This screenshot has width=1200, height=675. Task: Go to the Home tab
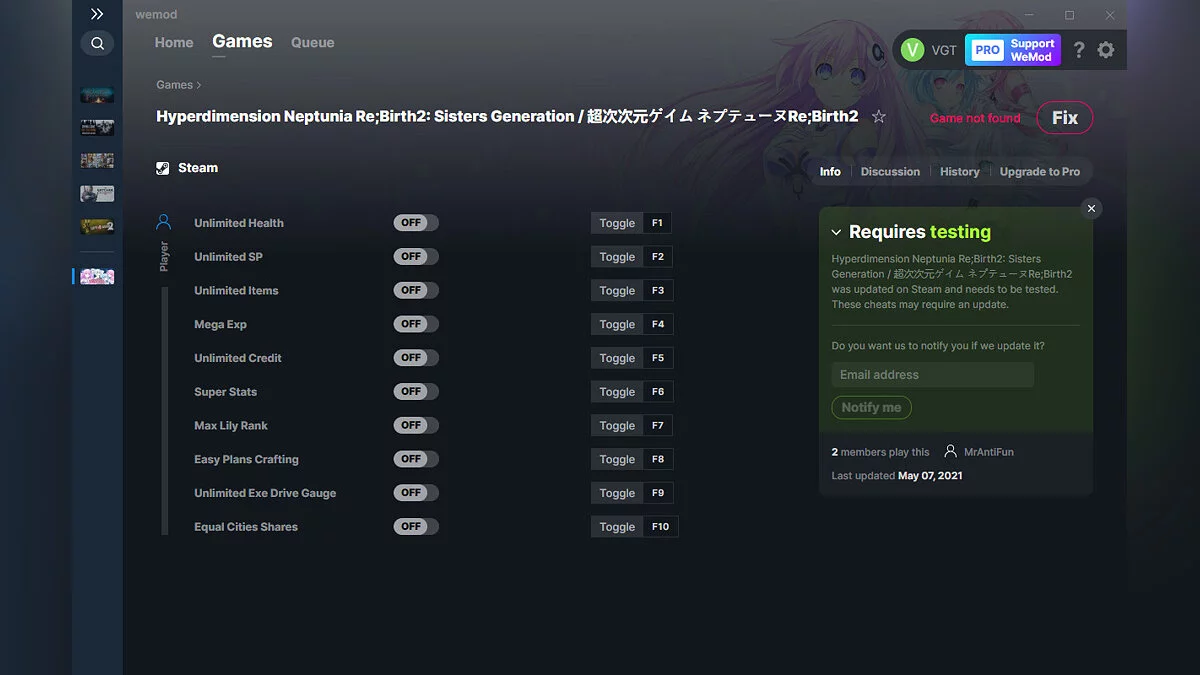tap(174, 42)
